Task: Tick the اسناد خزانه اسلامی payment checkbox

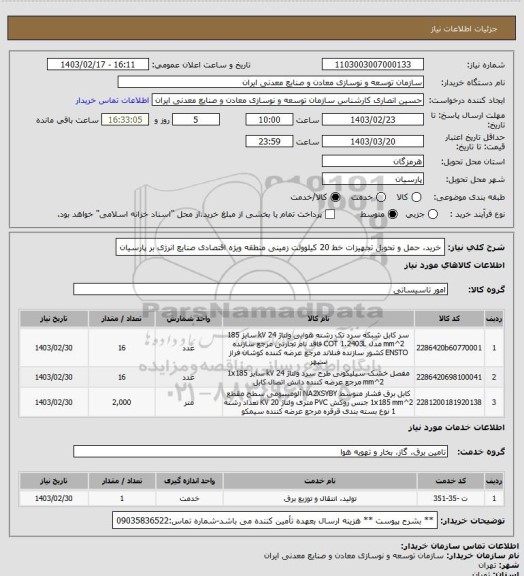Action: click(330, 214)
